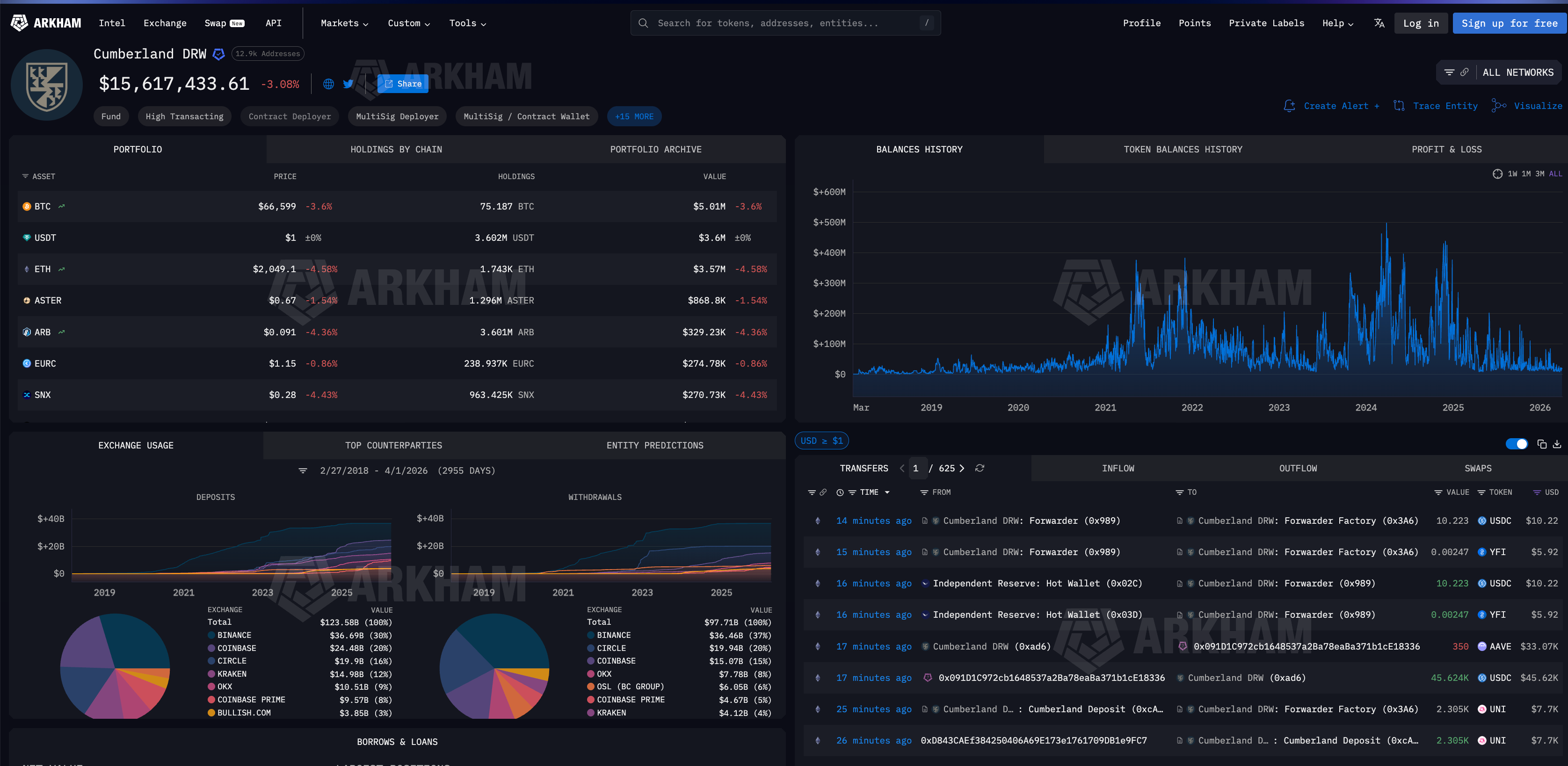Click Create Alert +
Viewport: 1568px width, 766px height.
(x=1331, y=106)
